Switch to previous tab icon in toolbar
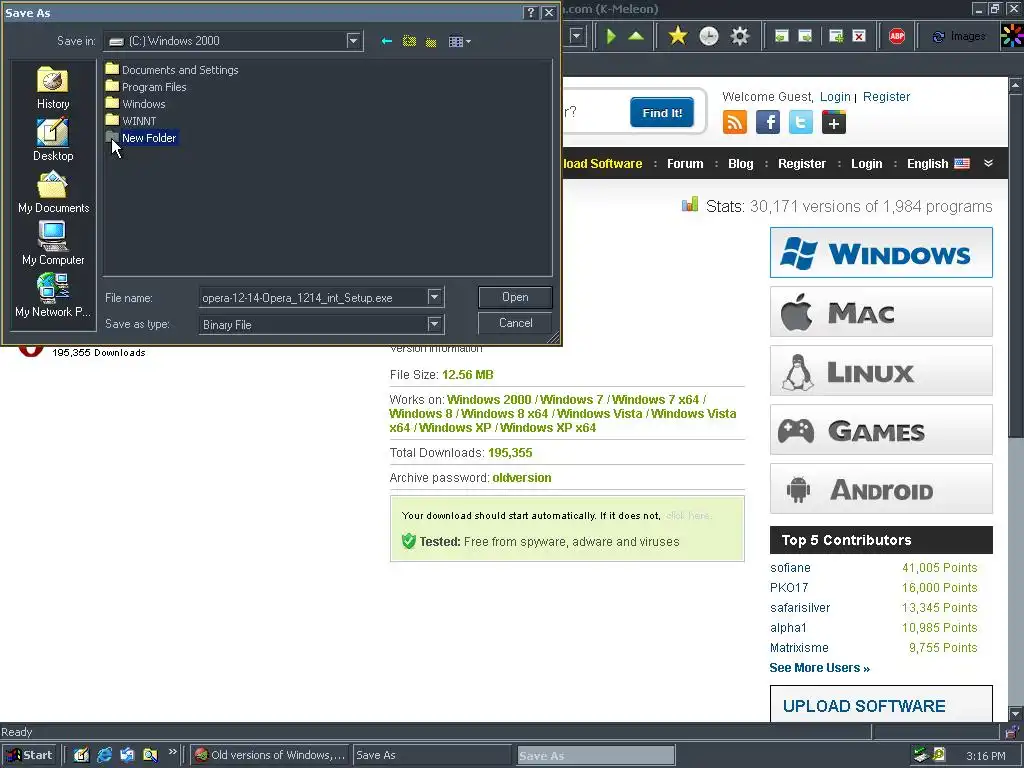1024x768 pixels. (781, 37)
